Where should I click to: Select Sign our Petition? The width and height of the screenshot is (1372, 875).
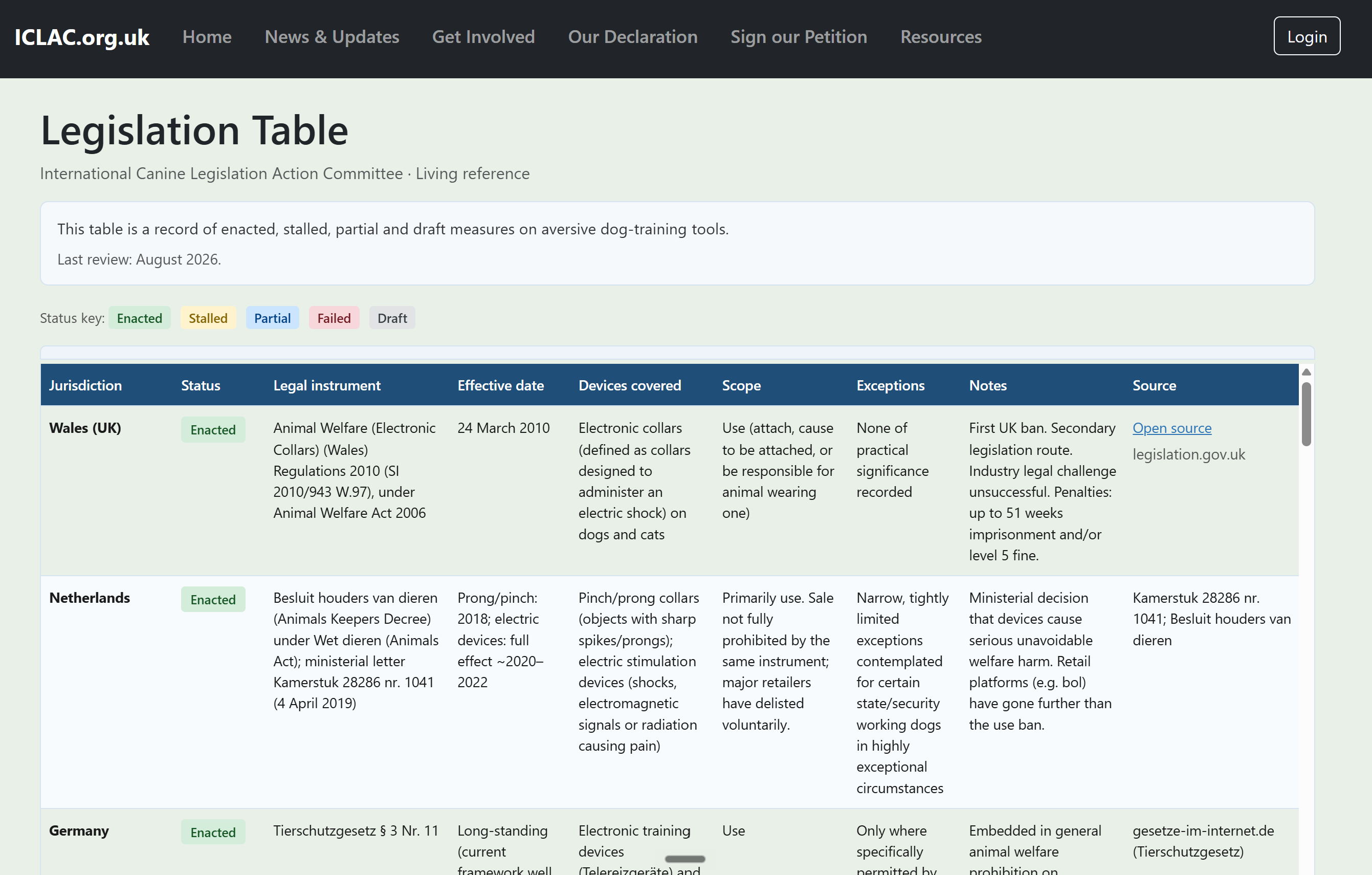[x=798, y=37]
